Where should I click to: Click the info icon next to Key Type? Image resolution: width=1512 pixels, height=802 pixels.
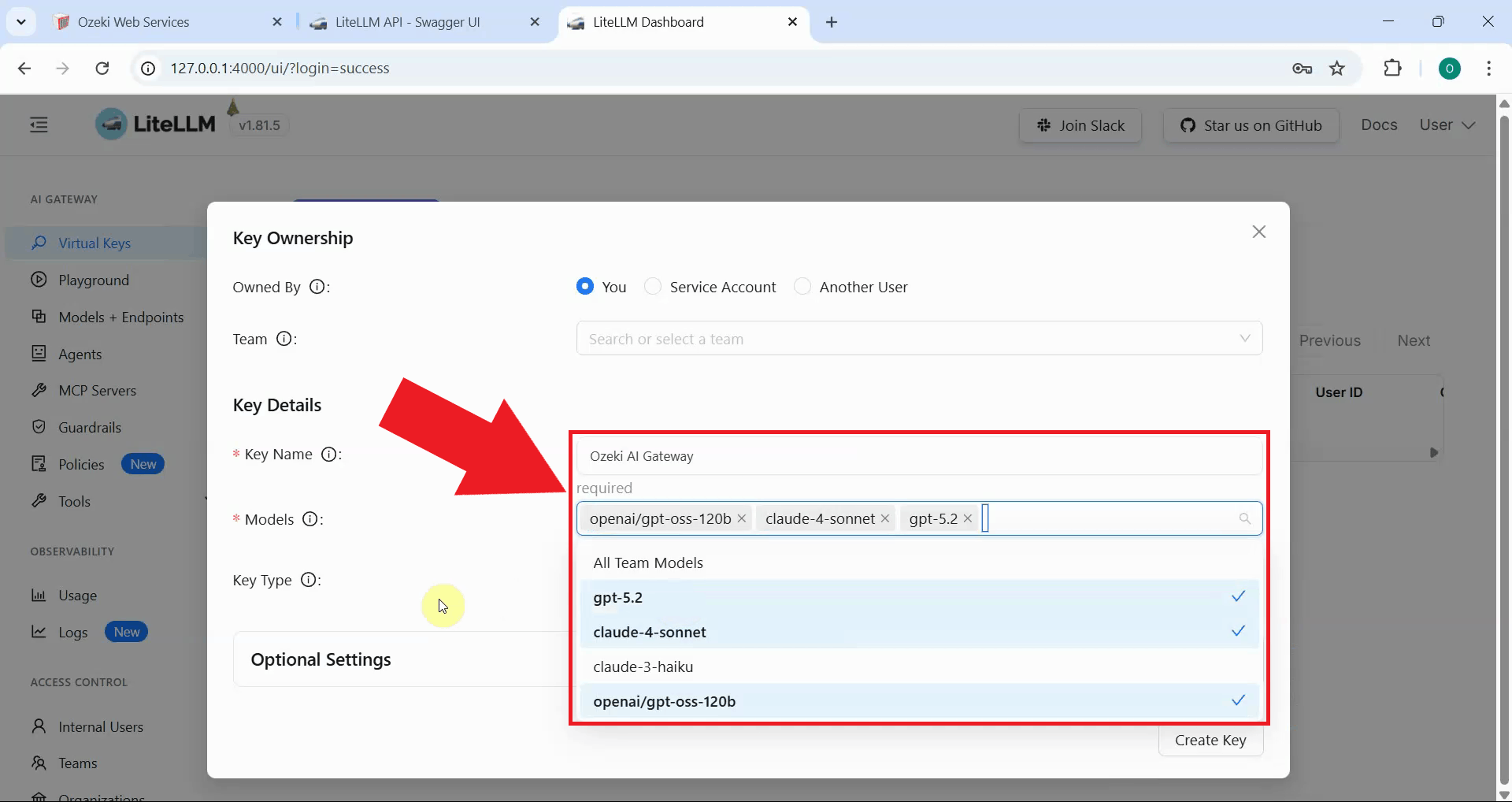click(x=309, y=580)
